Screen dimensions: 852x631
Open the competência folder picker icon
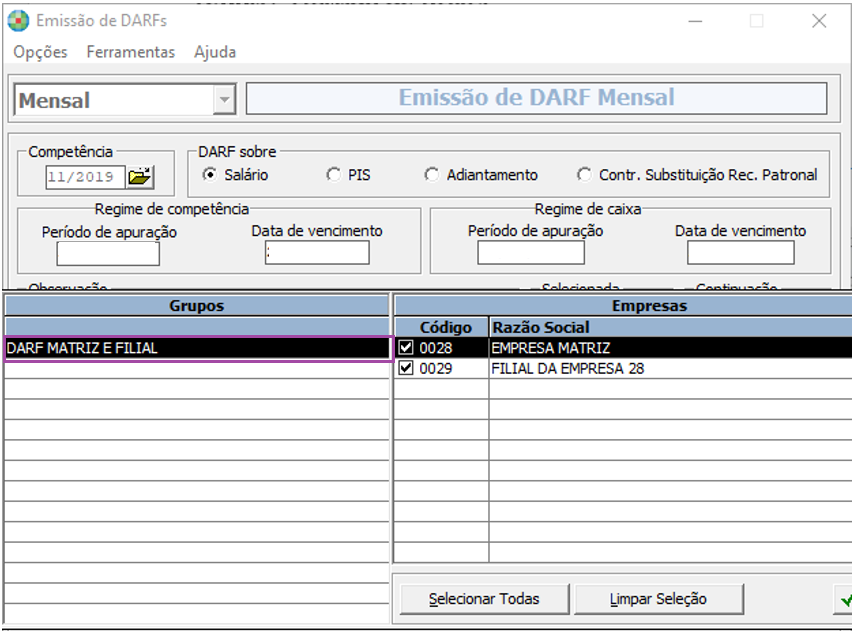140,177
